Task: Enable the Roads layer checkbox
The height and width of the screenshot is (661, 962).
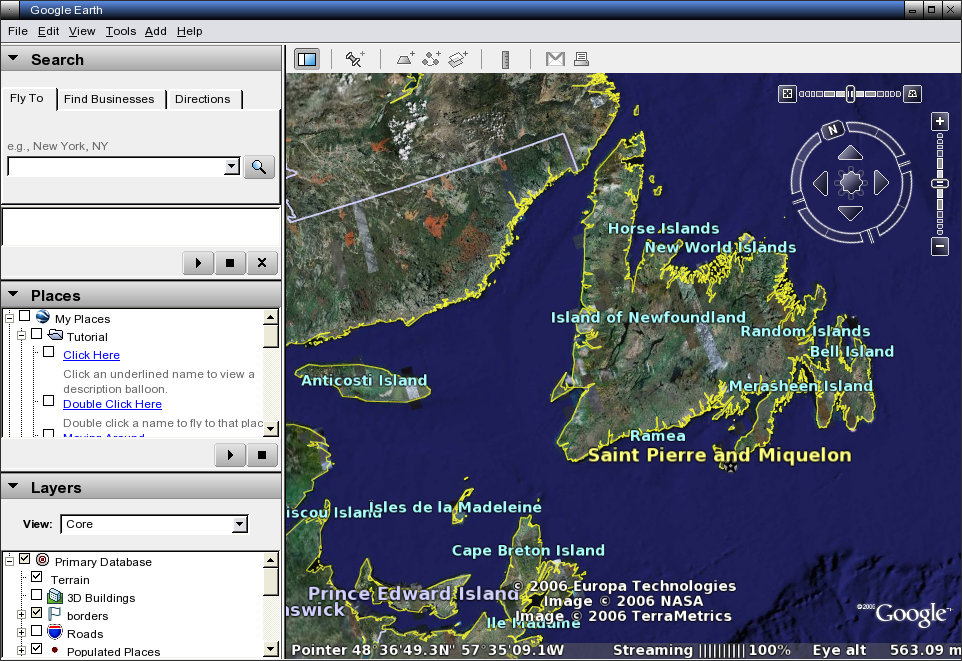Action: click(37, 630)
